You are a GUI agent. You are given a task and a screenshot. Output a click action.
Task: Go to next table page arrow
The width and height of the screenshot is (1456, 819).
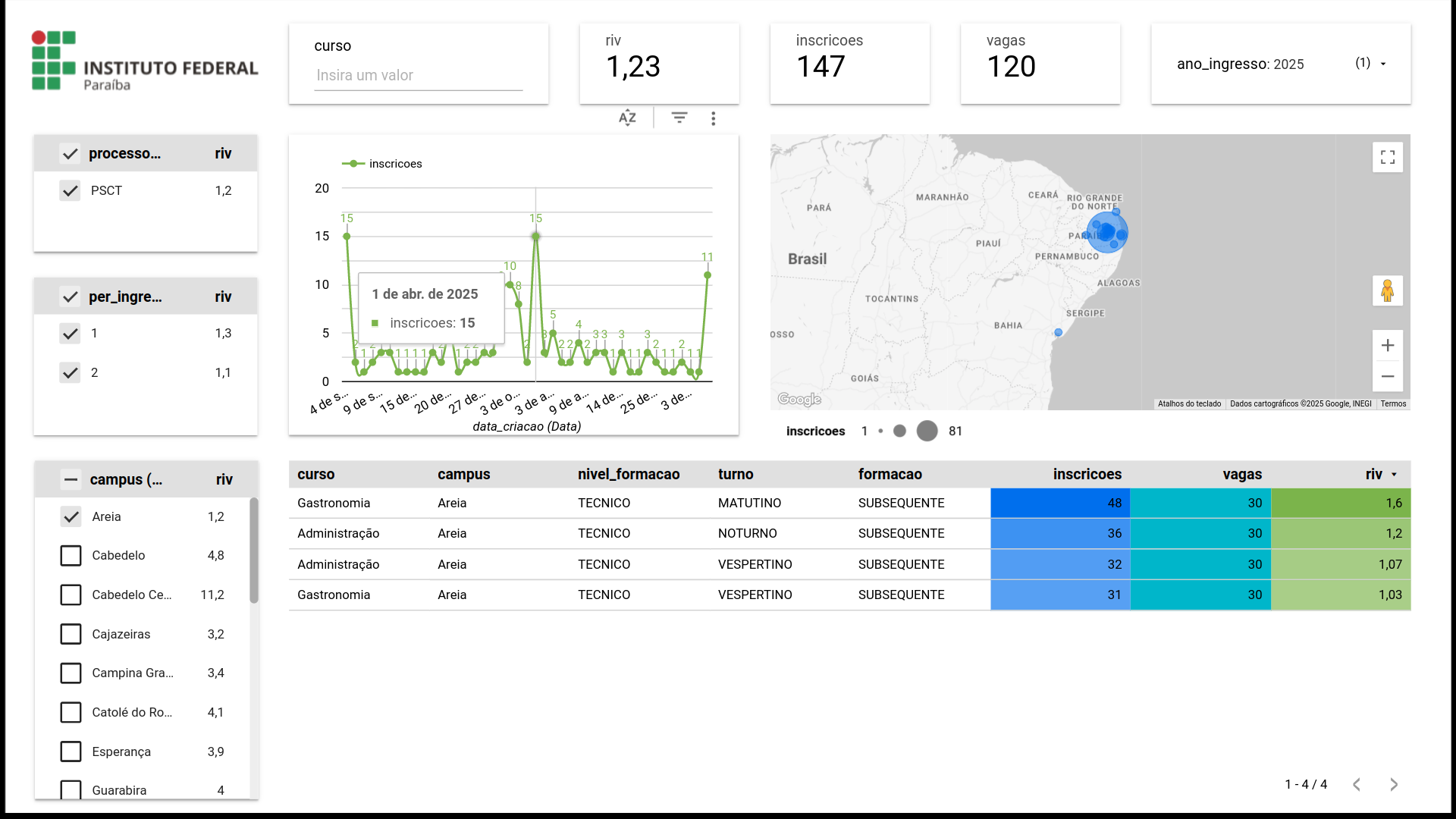point(1393,784)
